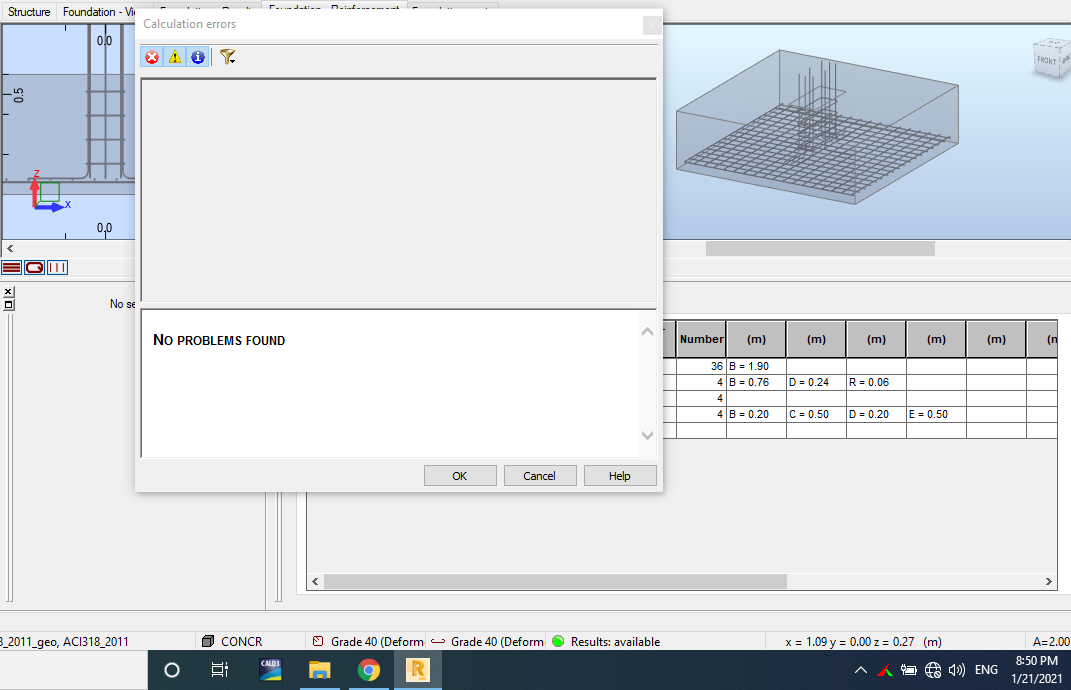Click the green Results: available status indicator
The image size is (1071, 690).
tap(557, 641)
